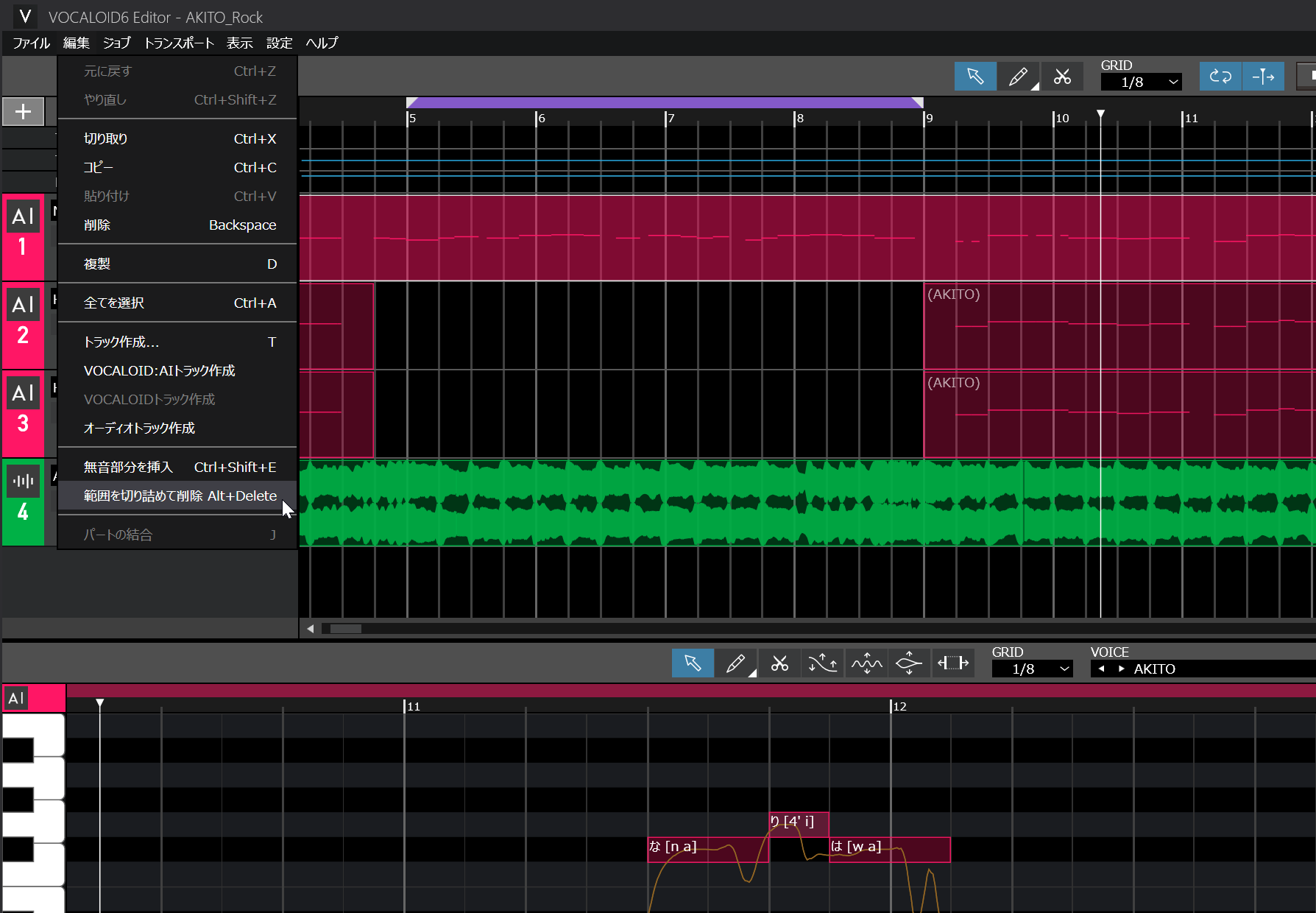Click the な [n a] note in piano roll
The height and width of the screenshot is (913, 1316).
(708, 849)
